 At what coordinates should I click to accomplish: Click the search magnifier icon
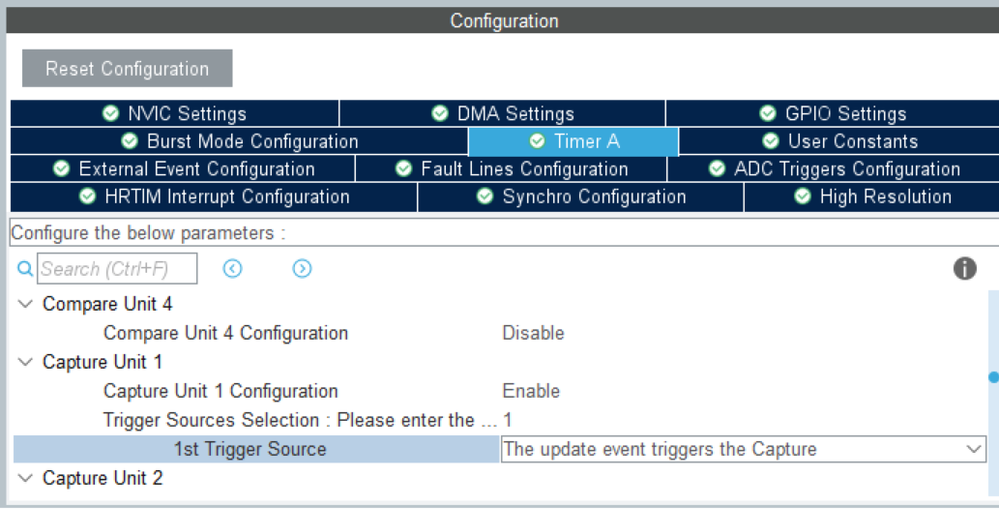[x=25, y=269]
